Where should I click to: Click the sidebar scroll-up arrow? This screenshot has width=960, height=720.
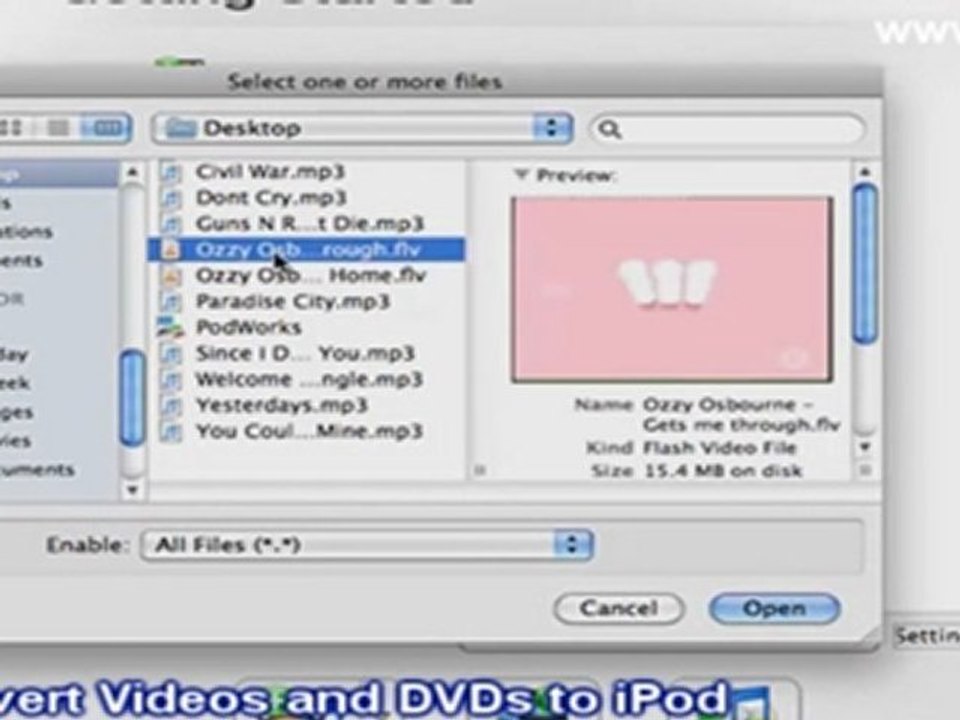pyautogui.click(x=132, y=173)
